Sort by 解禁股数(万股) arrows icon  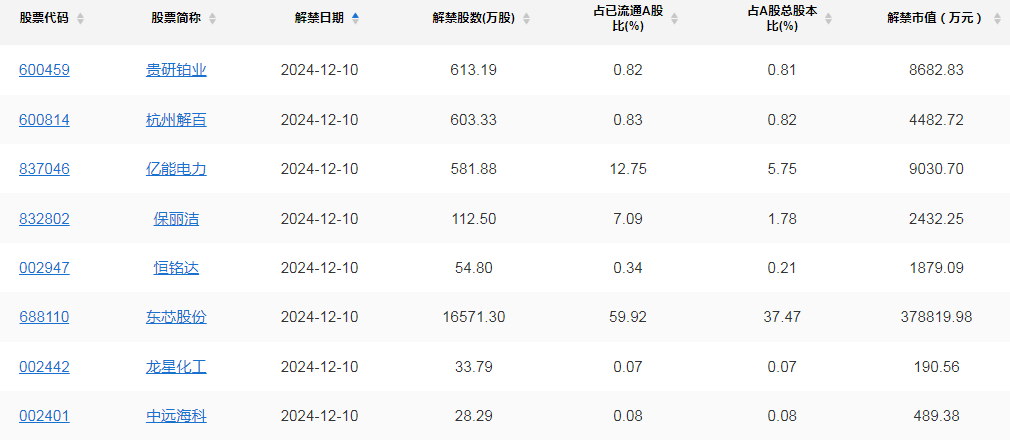[526, 19]
